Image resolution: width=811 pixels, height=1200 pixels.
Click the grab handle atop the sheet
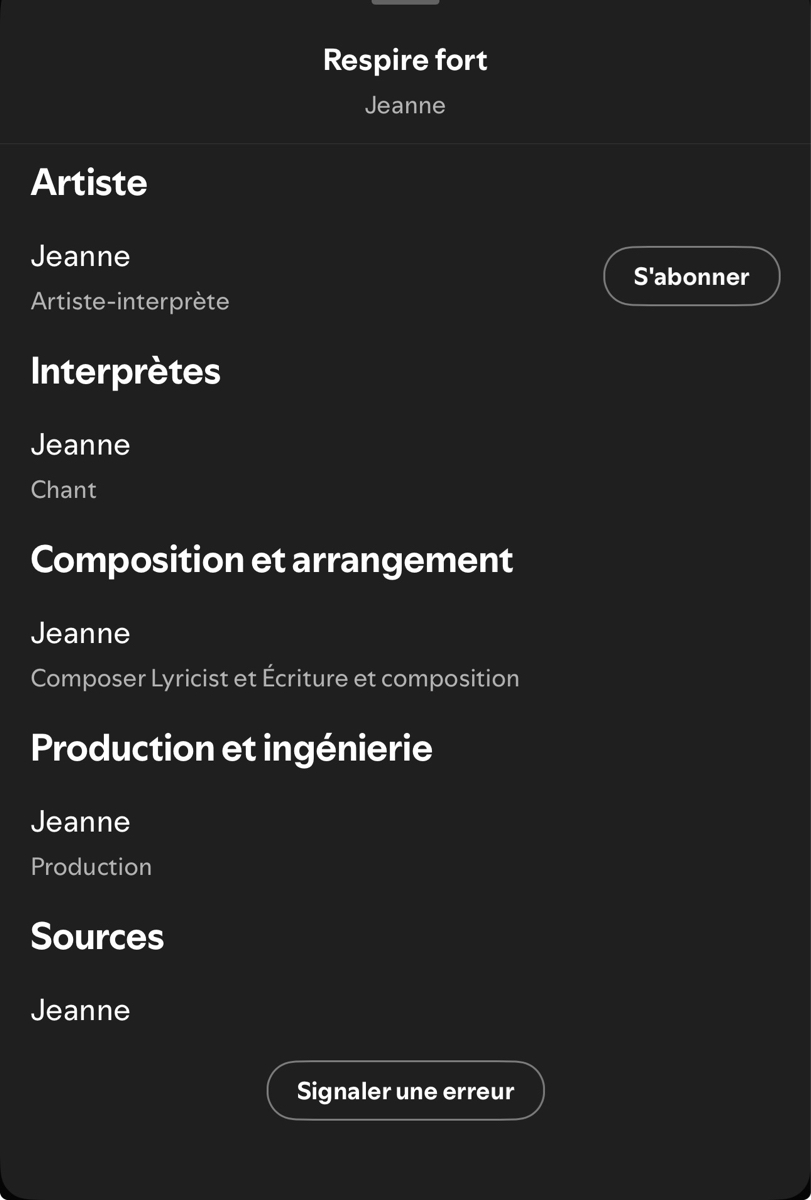[x=405, y=2]
